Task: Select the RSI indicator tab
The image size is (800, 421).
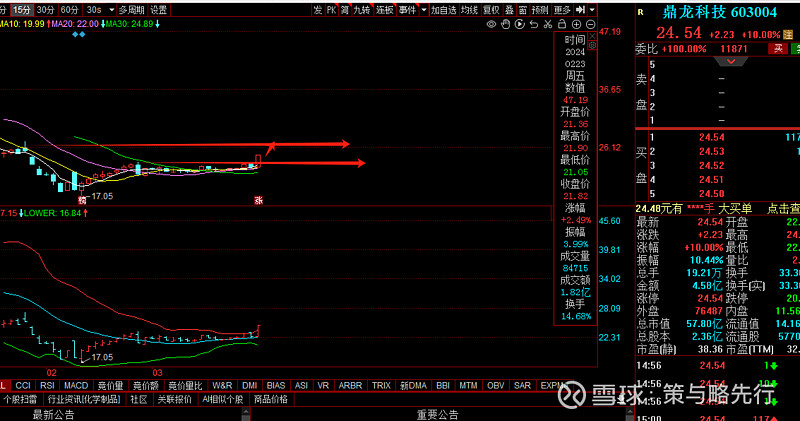Action: (47, 386)
